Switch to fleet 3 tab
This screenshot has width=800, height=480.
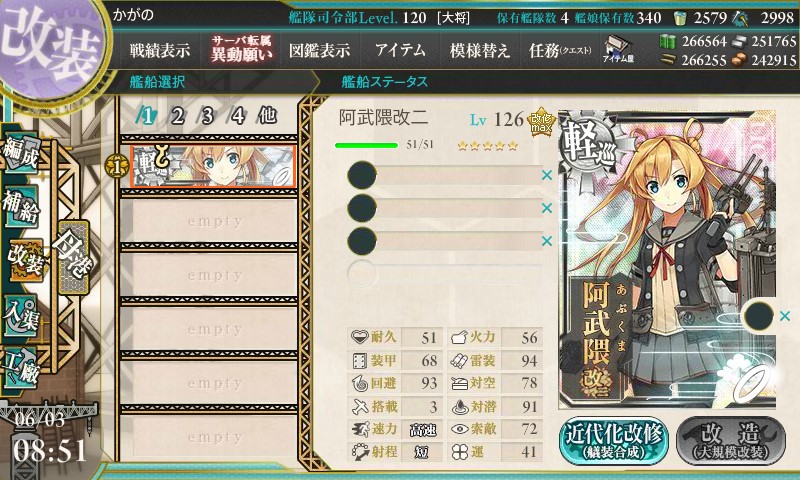pyautogui.click(x=207, y=116)
